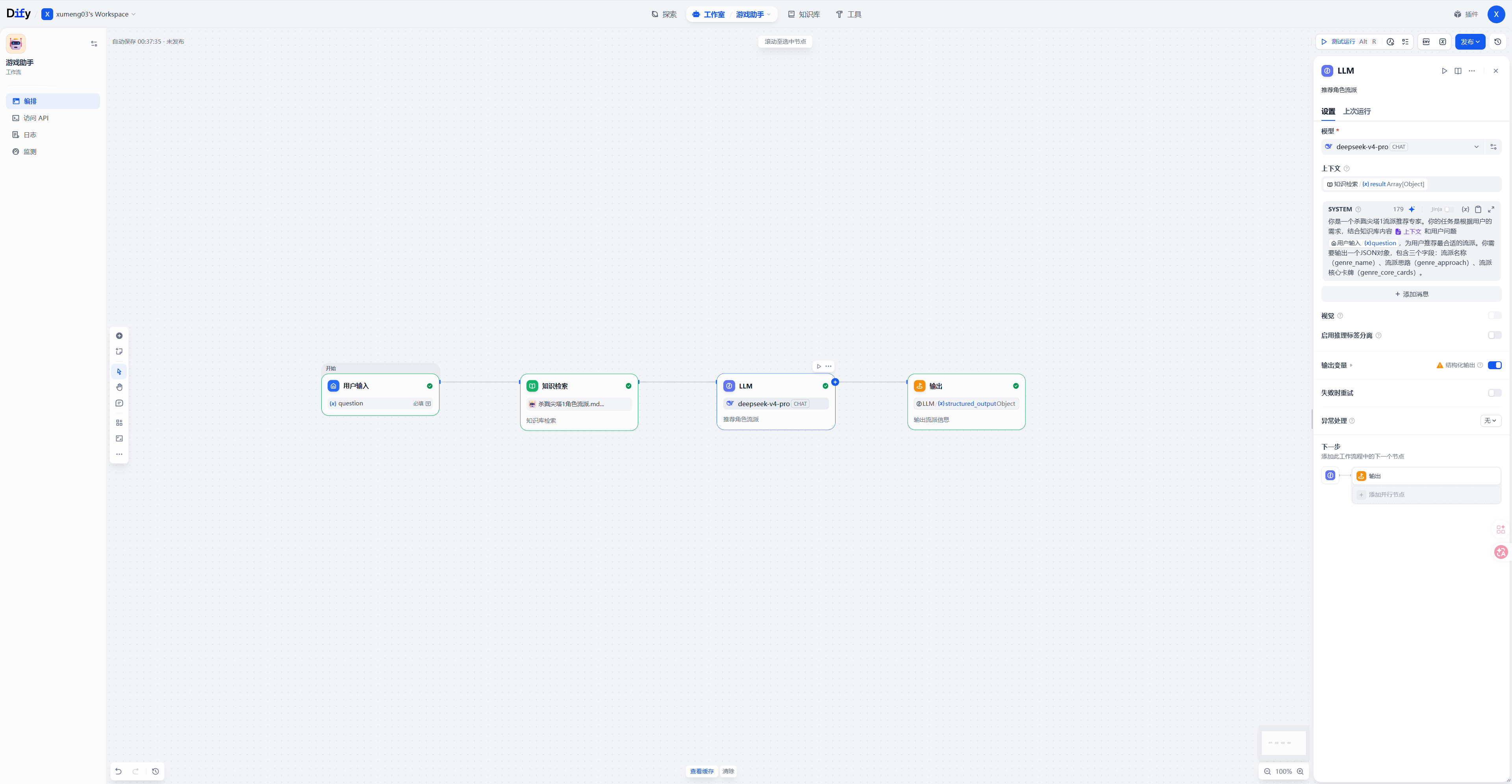Switch to 知识库 tab
The image size is (1512, 784).
pyautogui.click(x=804, y=14)
